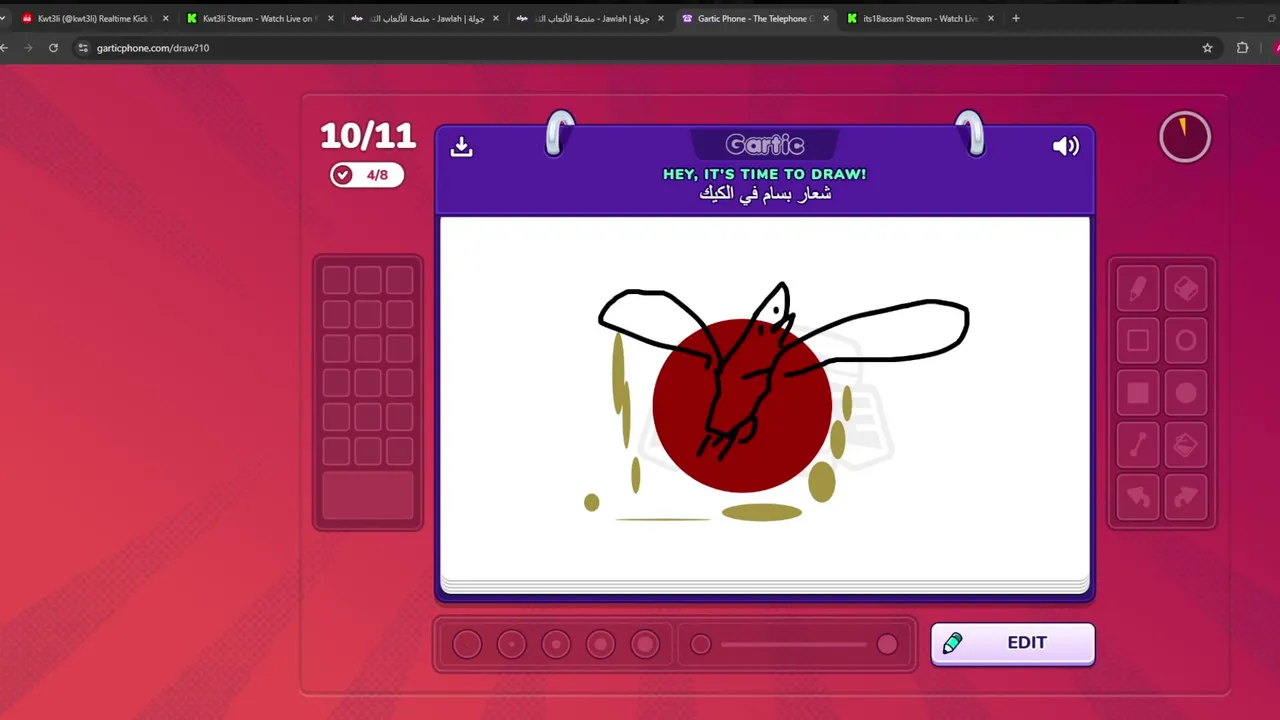View site information icon beside the URL
1280x720 pixels.
pyautogui.click(x=84, y=47)
